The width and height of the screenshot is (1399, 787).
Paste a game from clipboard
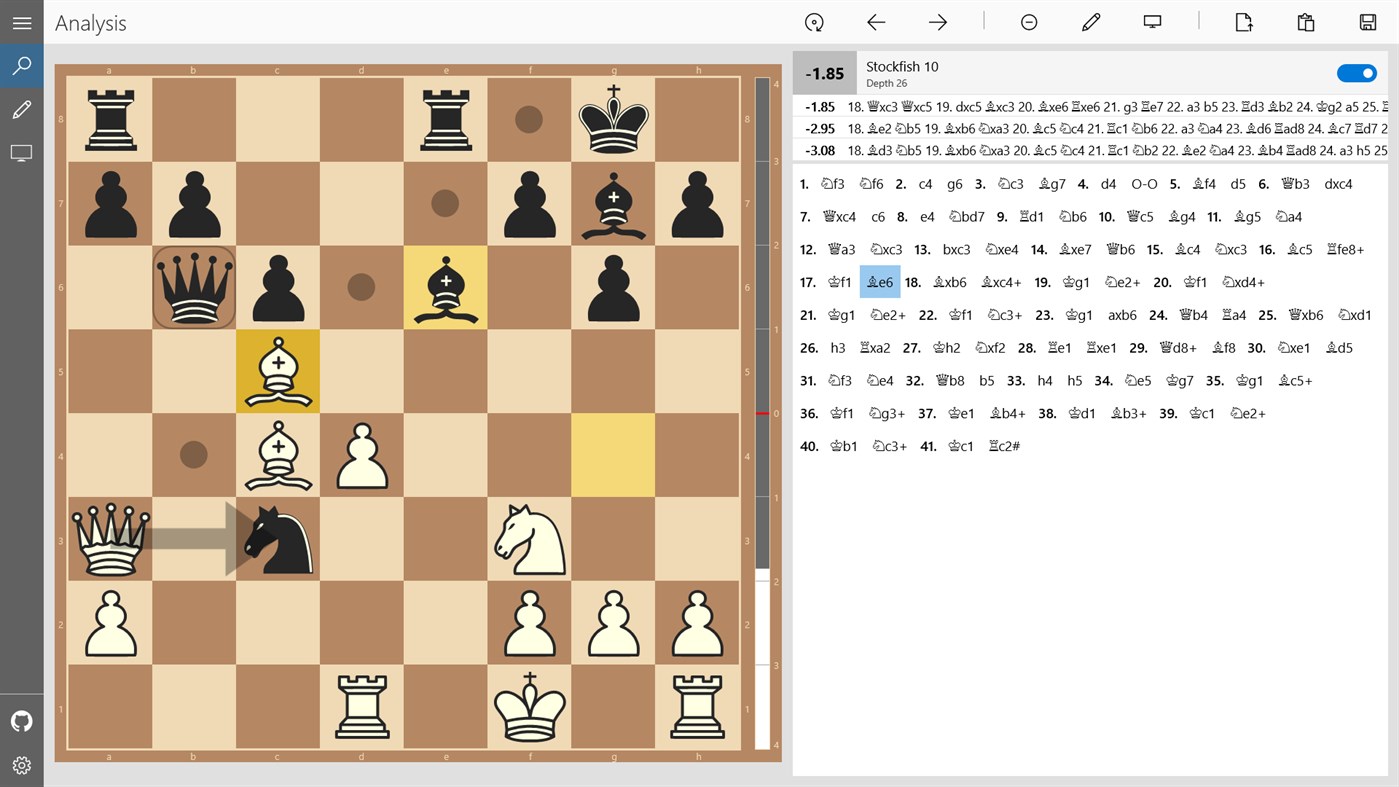[x=1305, y=22]
